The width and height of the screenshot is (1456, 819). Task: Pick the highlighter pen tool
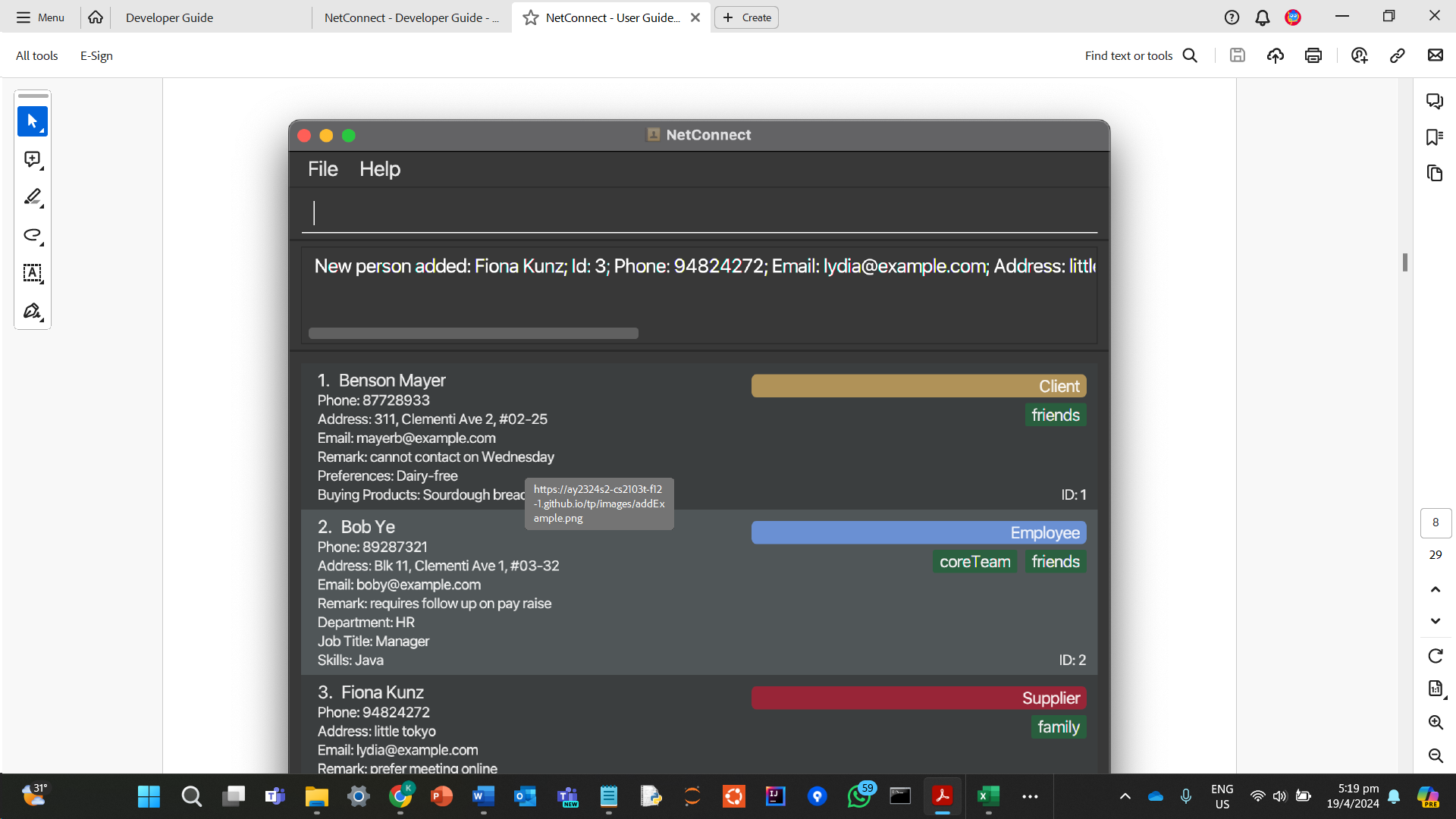32,197
